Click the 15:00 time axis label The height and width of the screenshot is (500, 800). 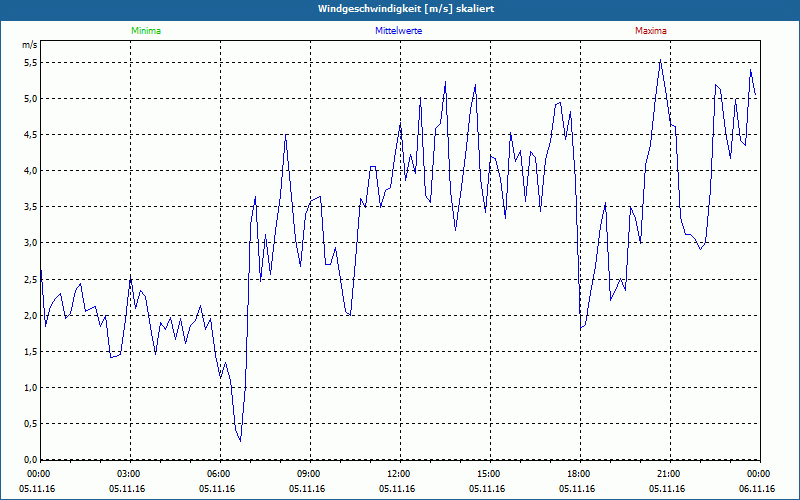coord(490,474)
